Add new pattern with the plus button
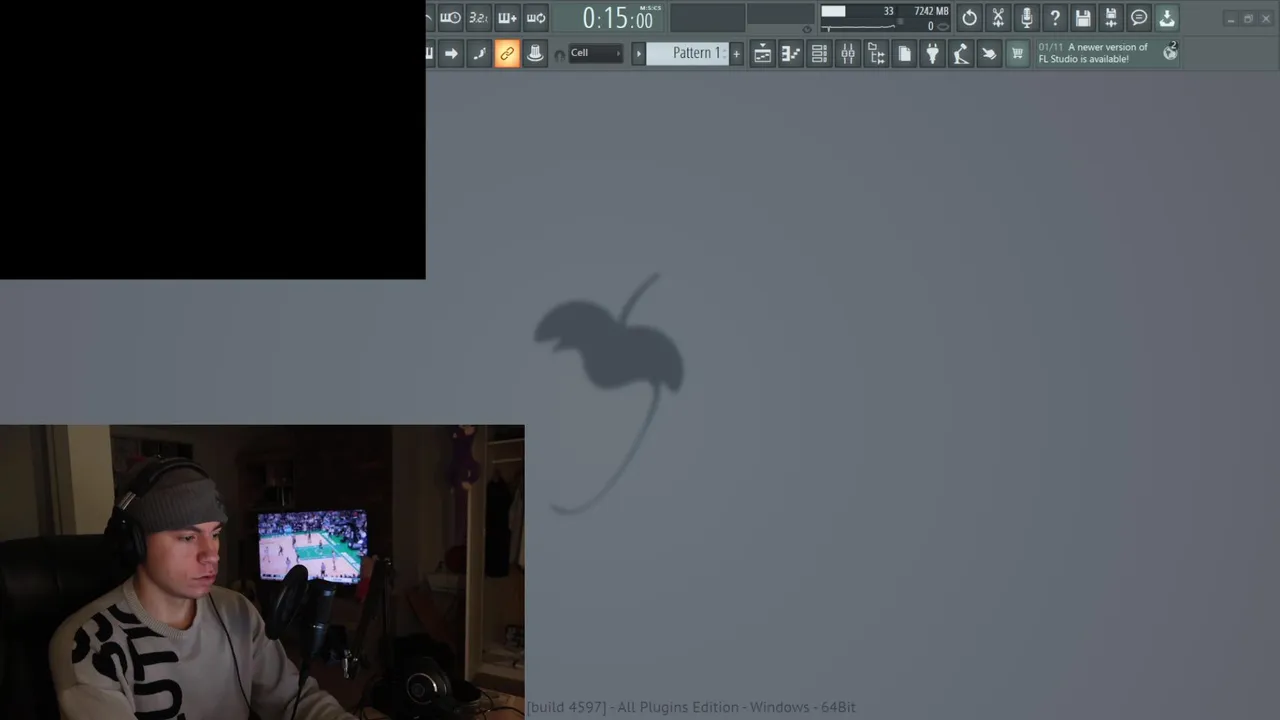This screenshot has width=1280, height=720. (737, 54)
